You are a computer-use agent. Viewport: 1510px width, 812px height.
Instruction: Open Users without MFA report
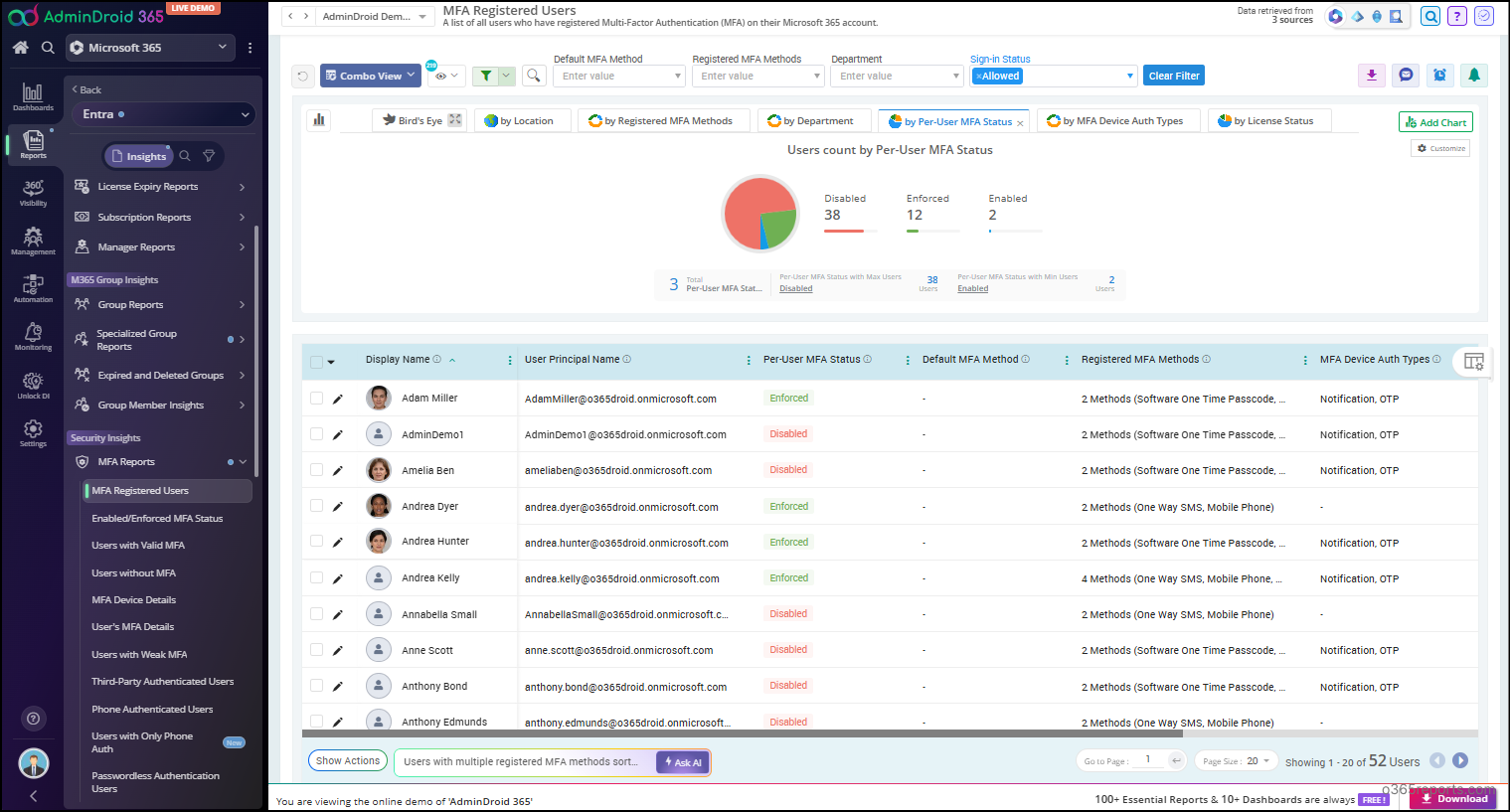133,572
